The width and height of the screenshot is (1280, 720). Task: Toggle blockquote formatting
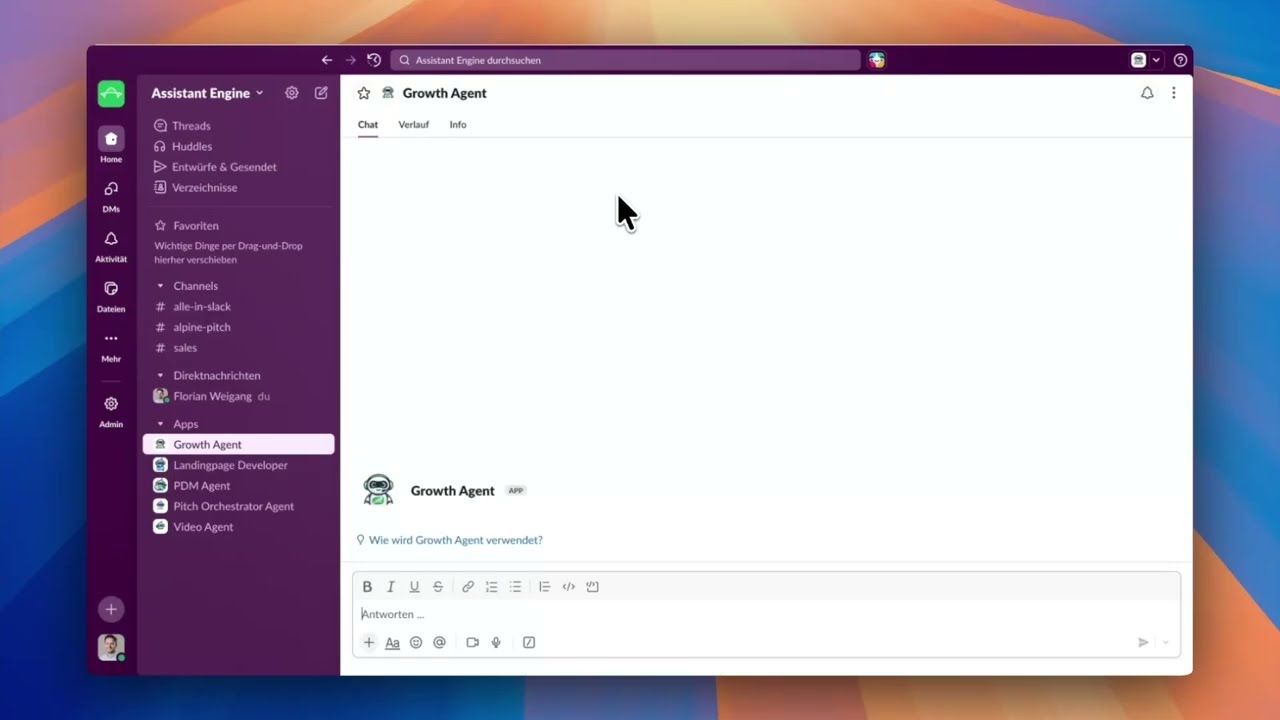point(544,587)
